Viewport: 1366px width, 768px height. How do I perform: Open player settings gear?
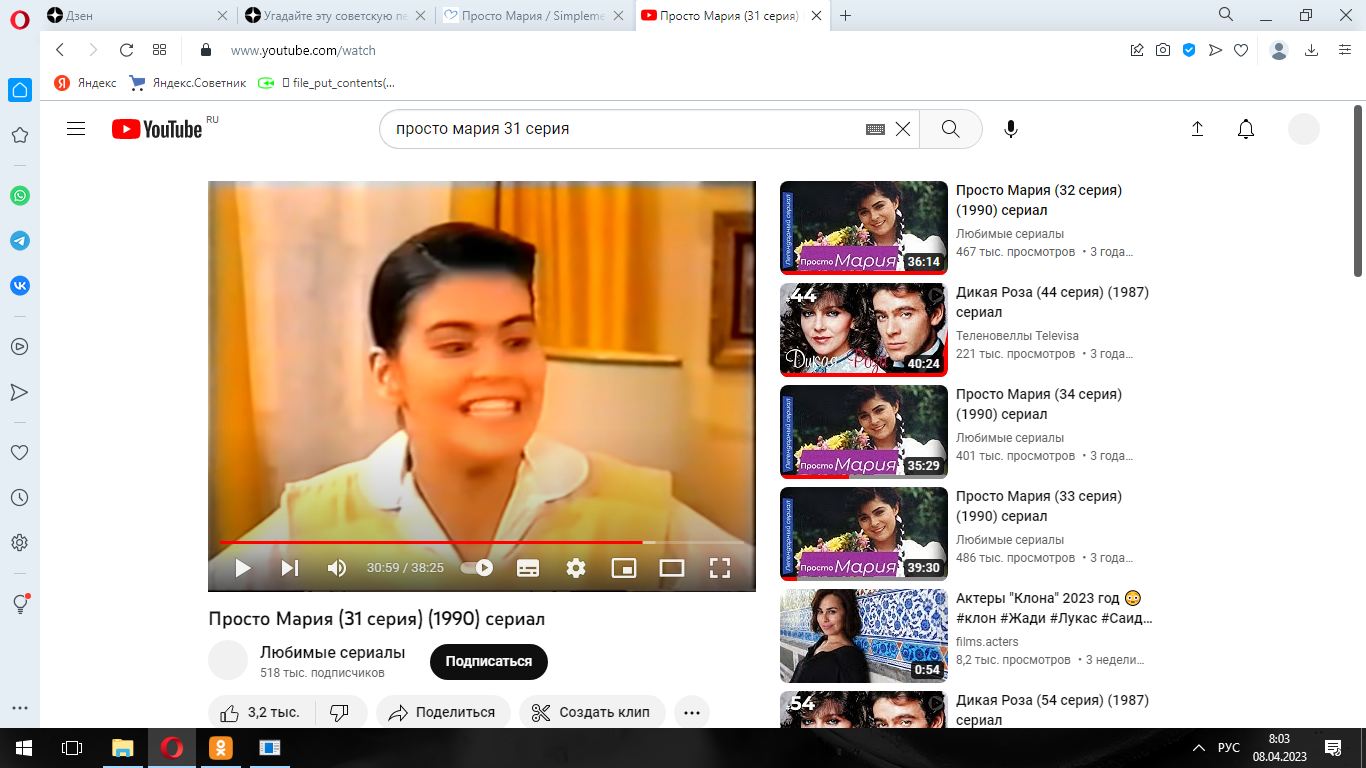pyautogui.click(x=576, y=568)
